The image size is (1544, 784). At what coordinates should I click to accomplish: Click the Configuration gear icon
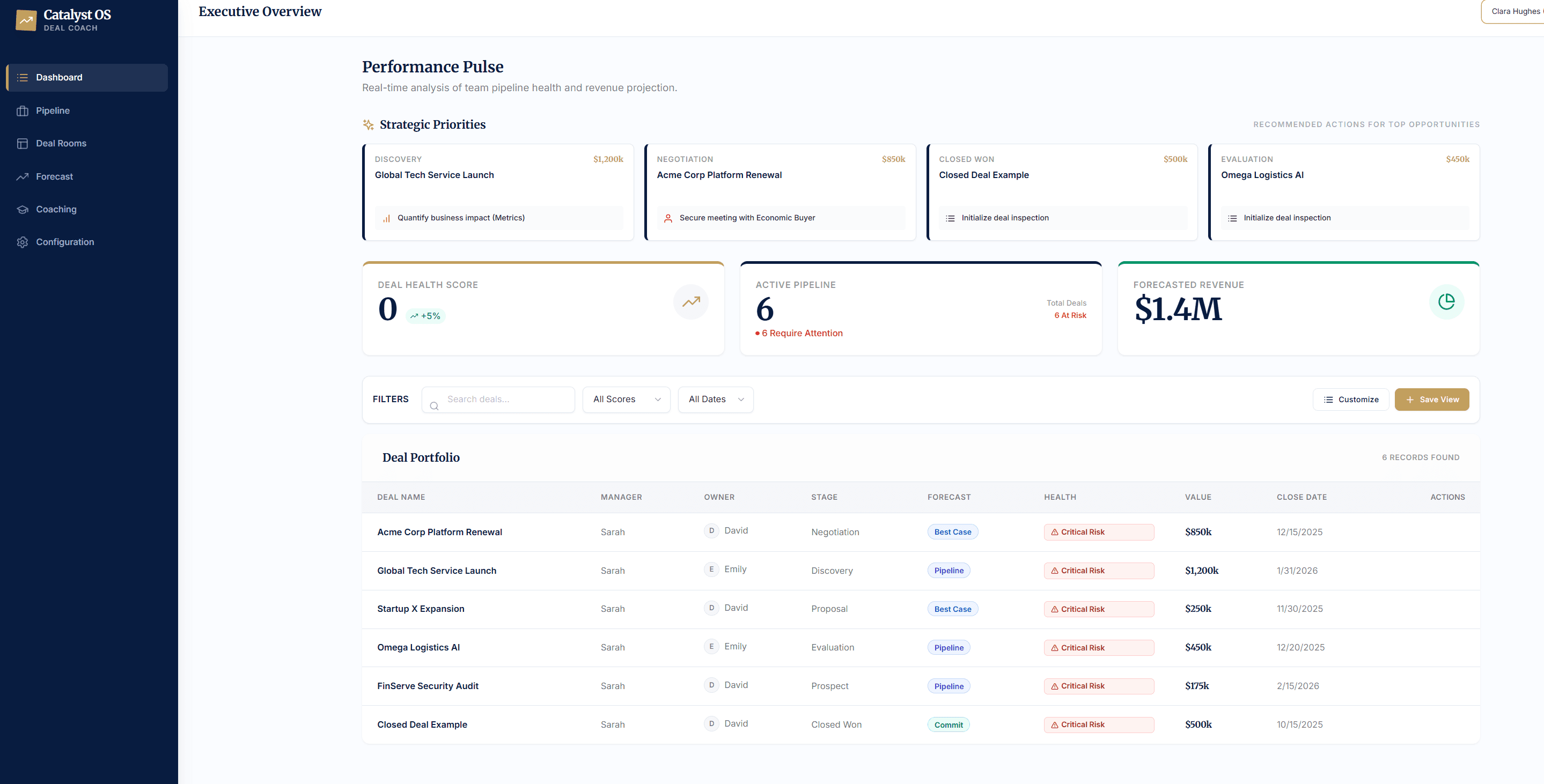(23, 242)
